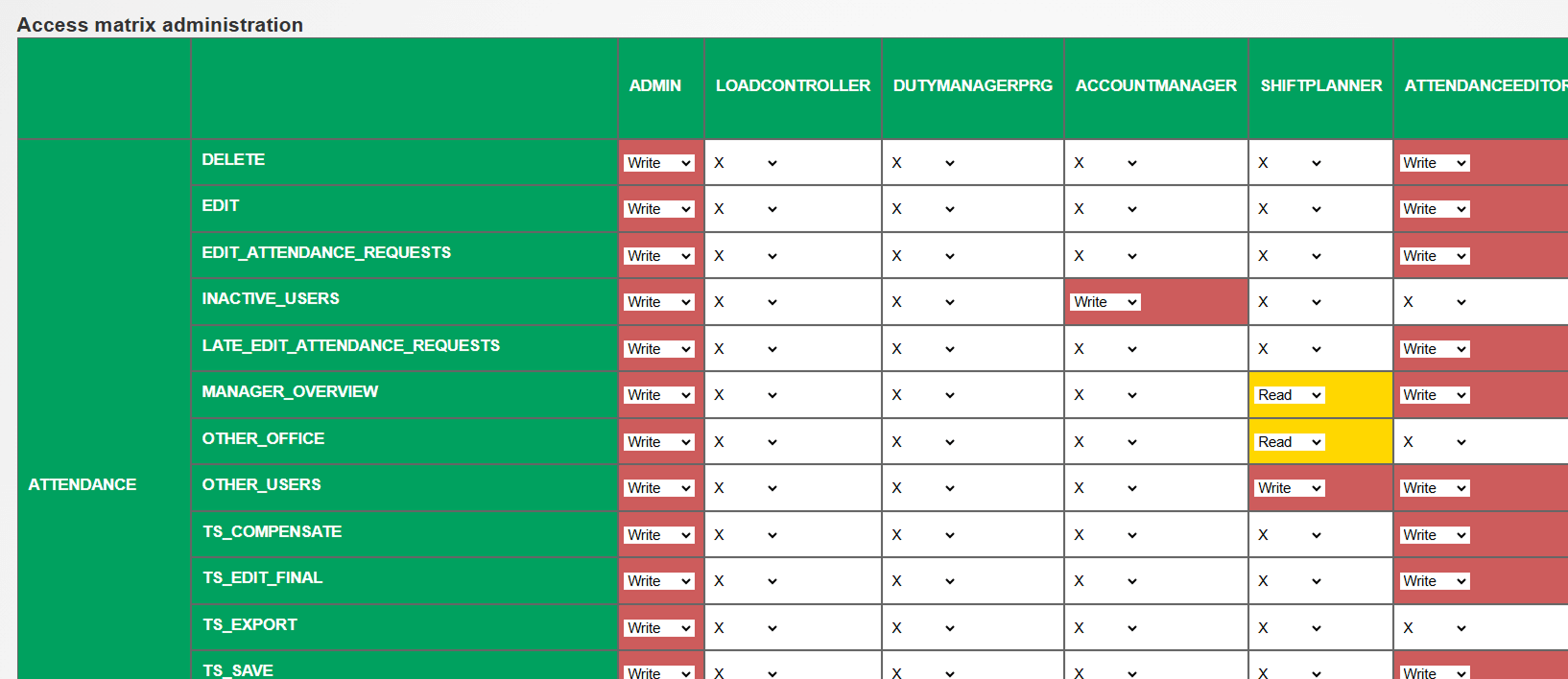Viewport: 1568px width, 679px height.
Task: Open ATTENDANCEEDITOR dropdown for TS_EXPORT row
Action: coord(1434,628)
